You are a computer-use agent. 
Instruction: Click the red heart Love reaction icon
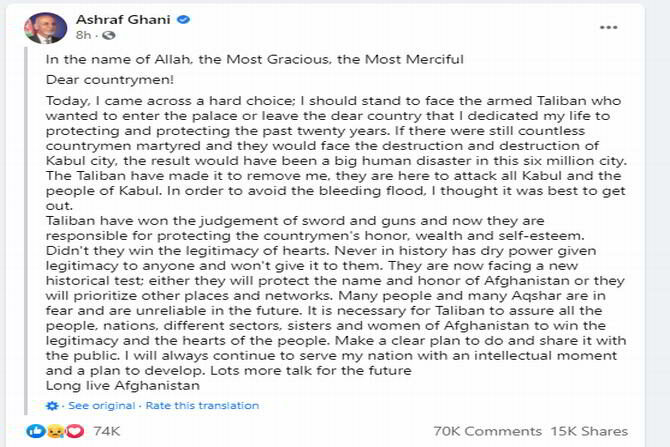[75, 431]
